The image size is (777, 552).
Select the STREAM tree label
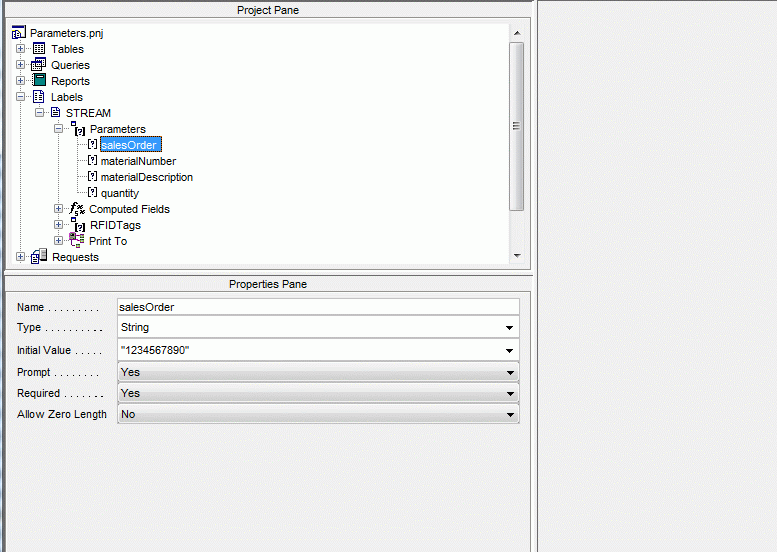88,113
